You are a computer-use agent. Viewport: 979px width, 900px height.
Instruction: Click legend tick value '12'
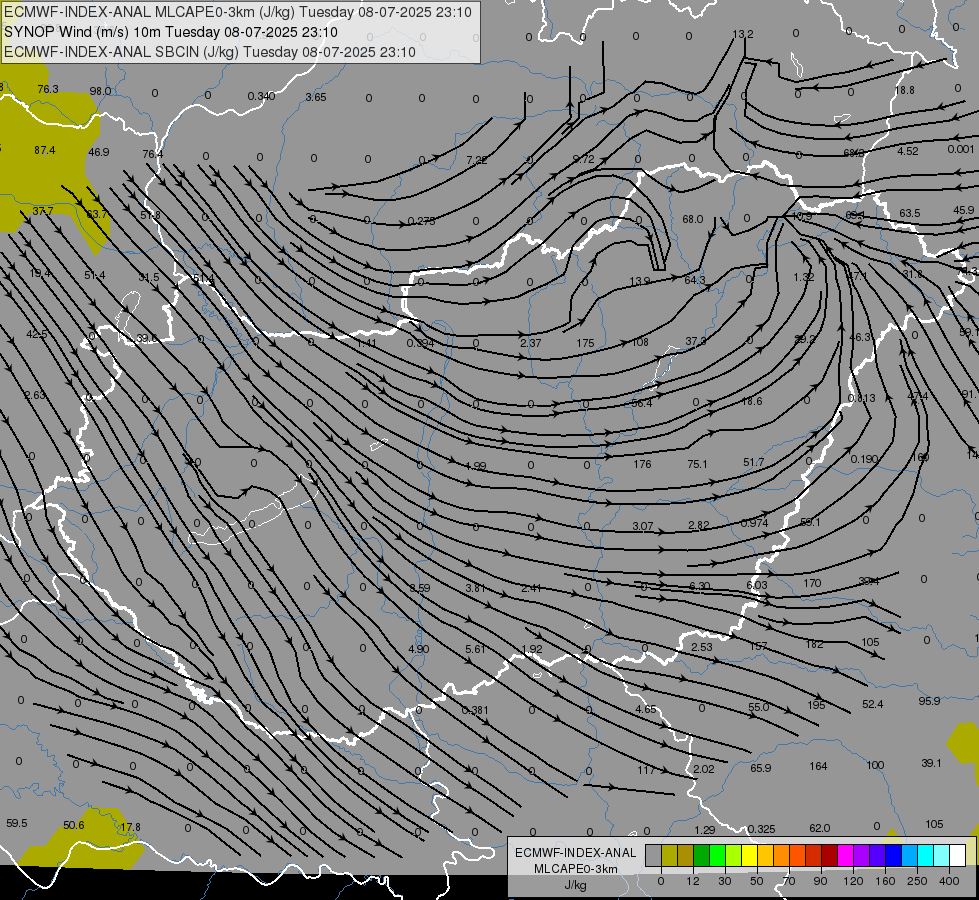click(693, 881)
